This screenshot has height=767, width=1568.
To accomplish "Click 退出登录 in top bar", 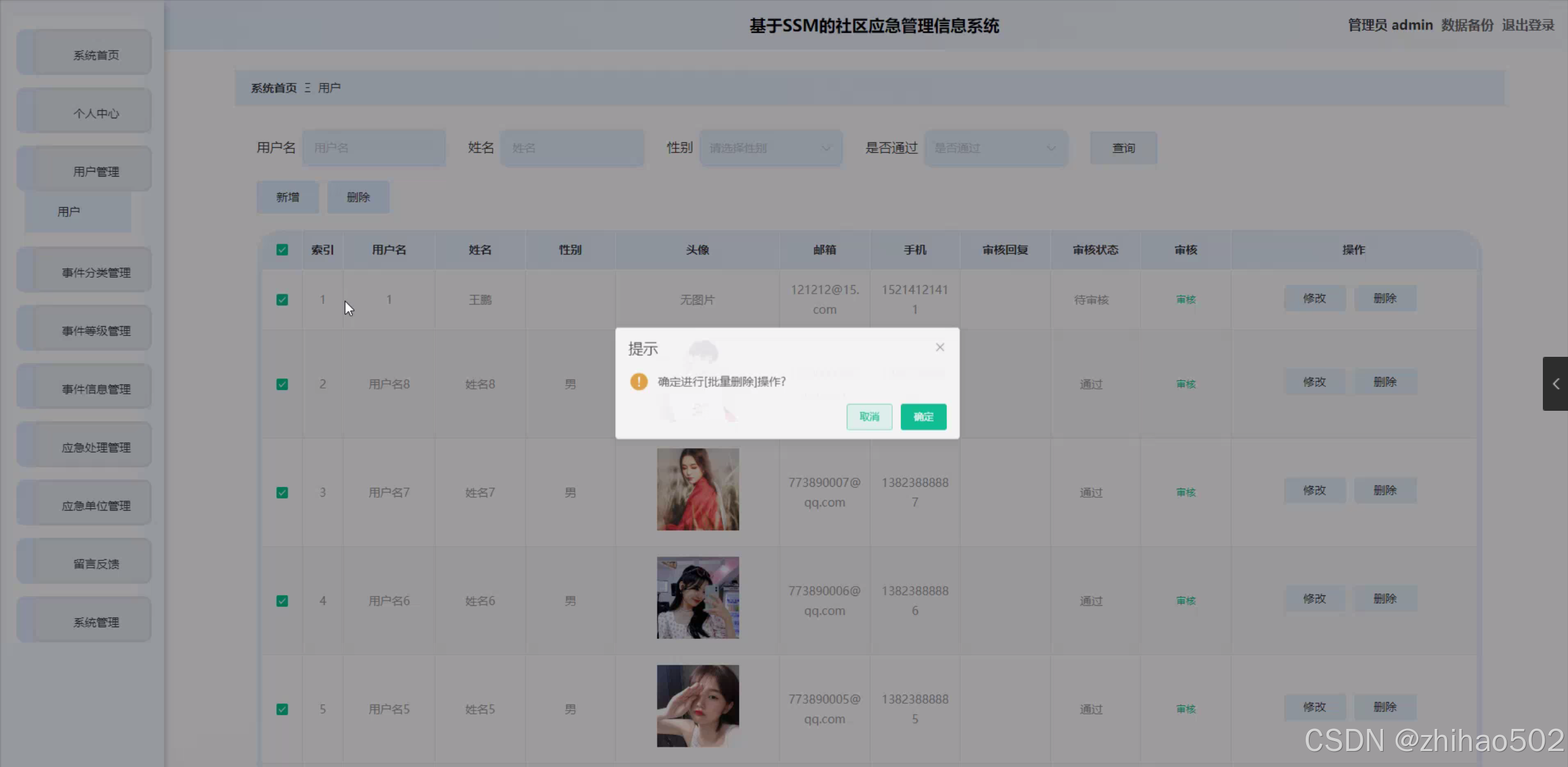I will coord(1528,25).
